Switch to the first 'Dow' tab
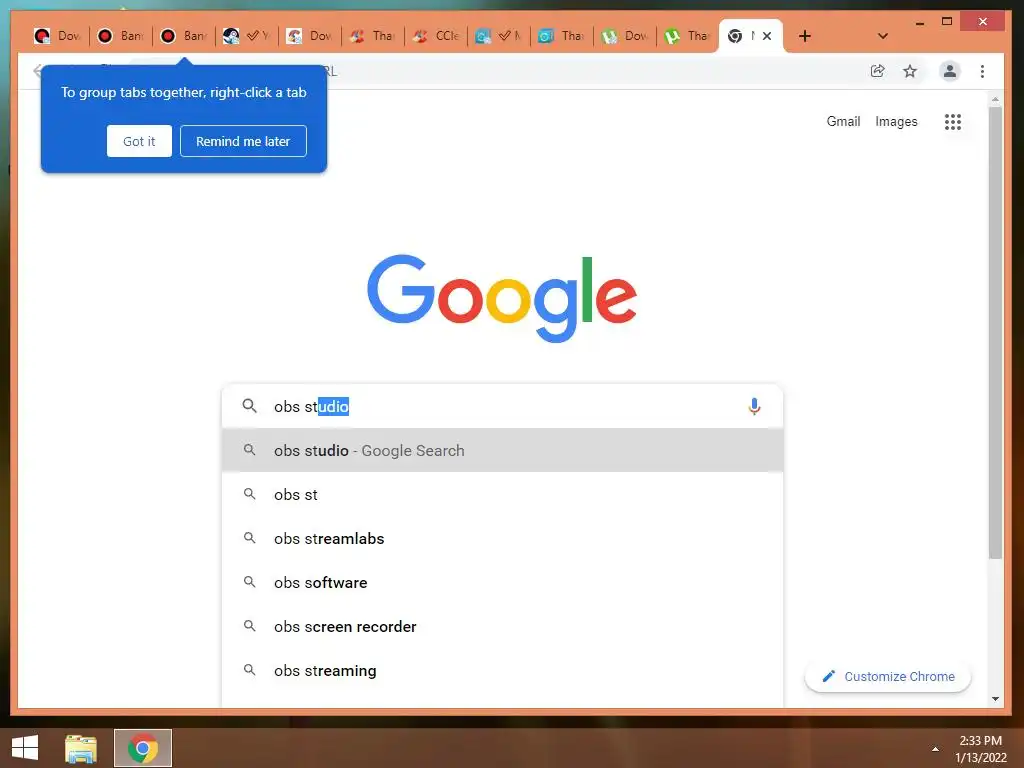 click(58, 36)
